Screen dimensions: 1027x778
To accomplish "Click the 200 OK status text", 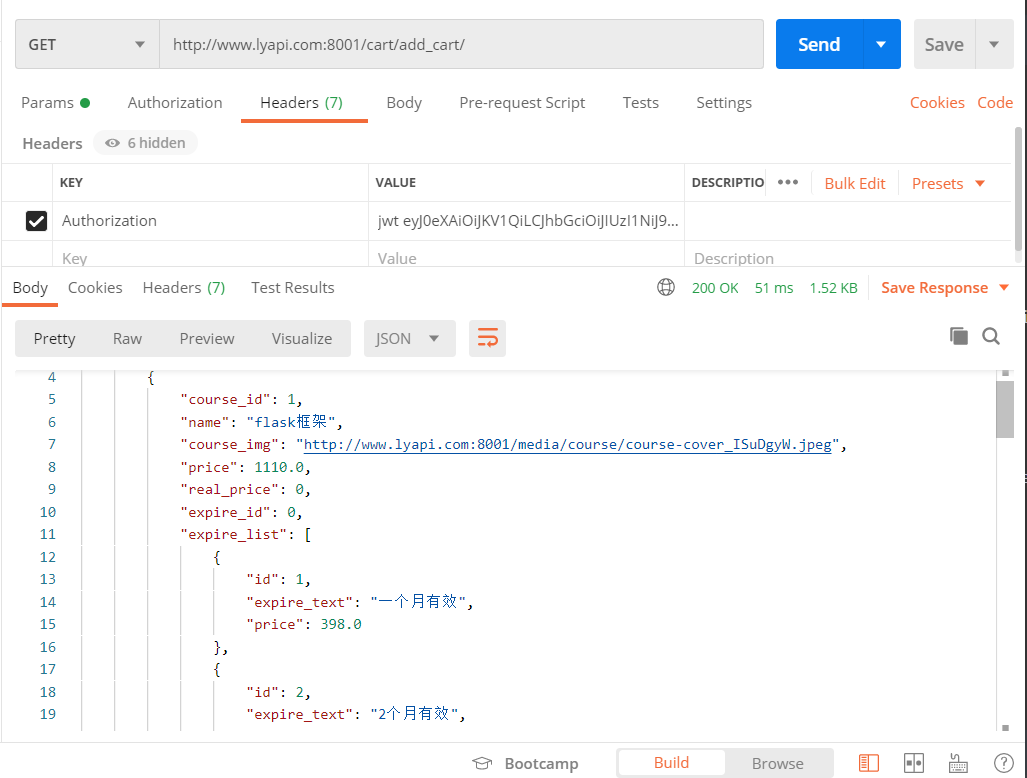I will point(715,288).
